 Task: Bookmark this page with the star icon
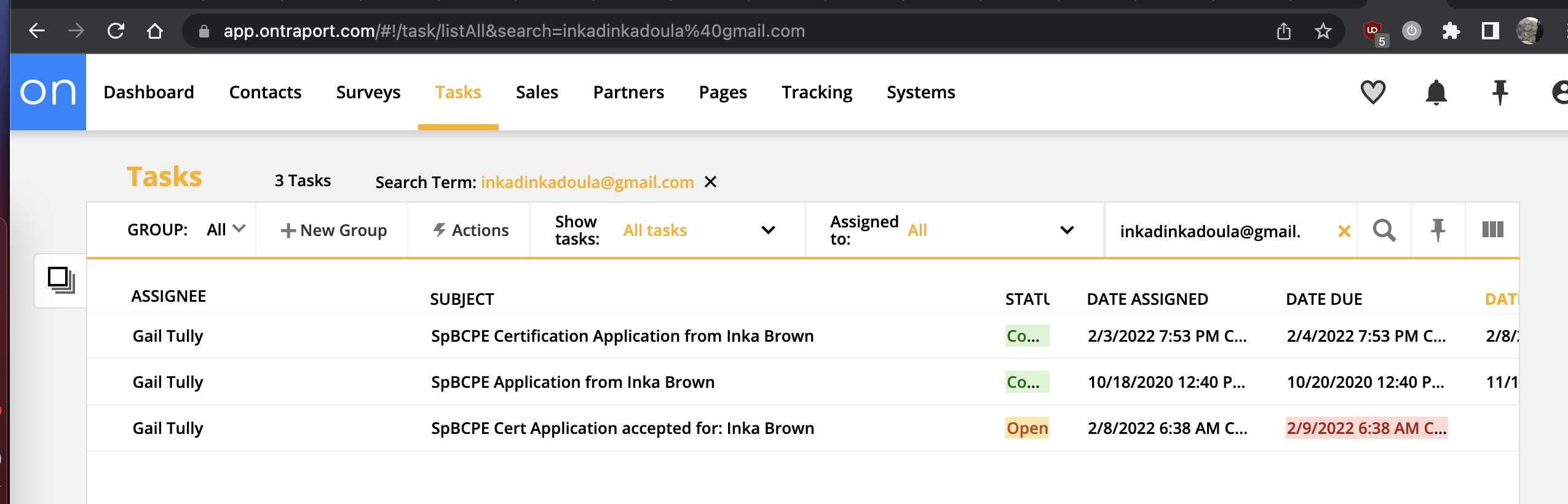click(1323, 31)
